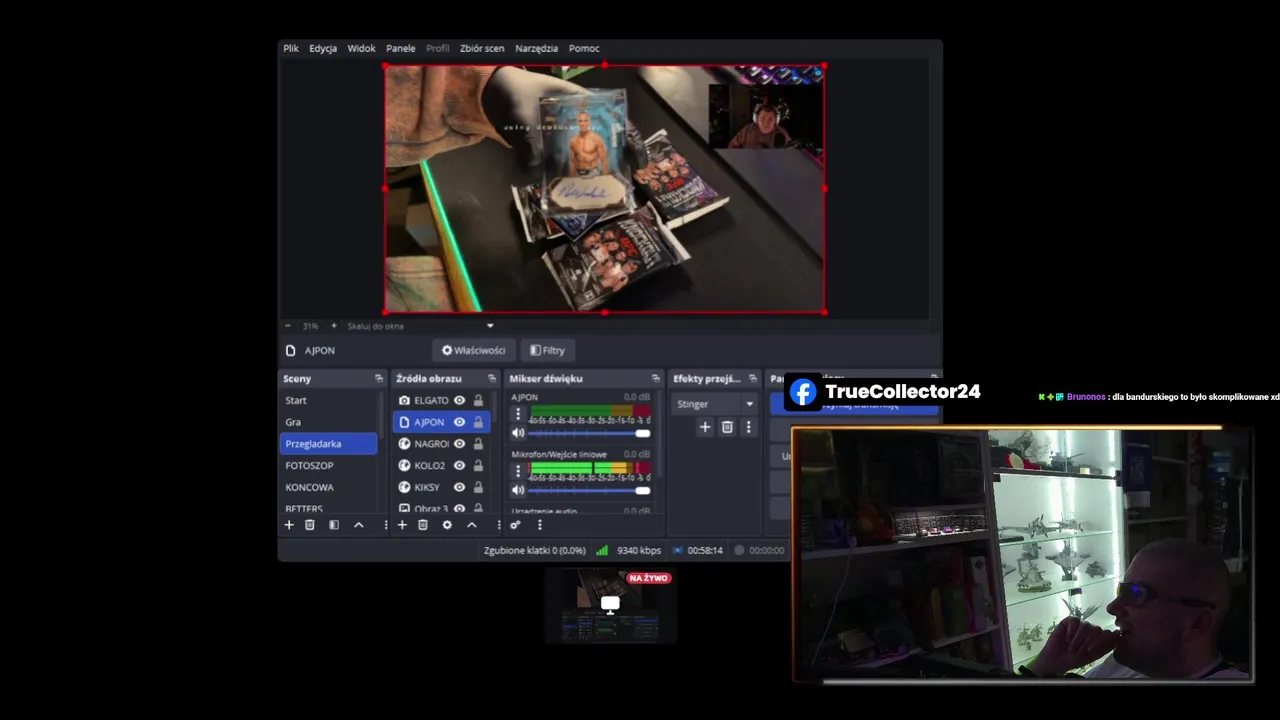
Task: Switch to the Start scene
Action: [329, 400]
